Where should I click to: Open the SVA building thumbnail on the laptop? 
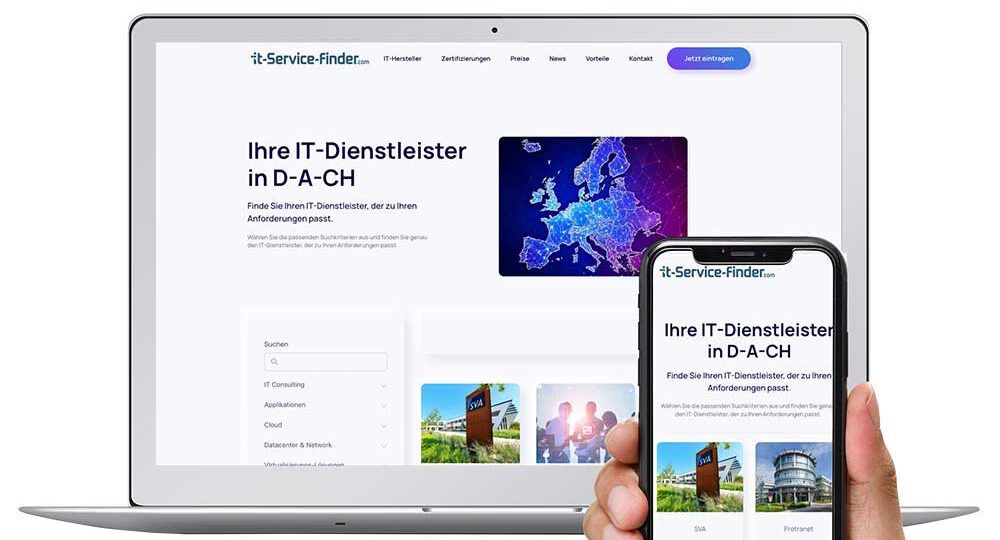(470, 423)
